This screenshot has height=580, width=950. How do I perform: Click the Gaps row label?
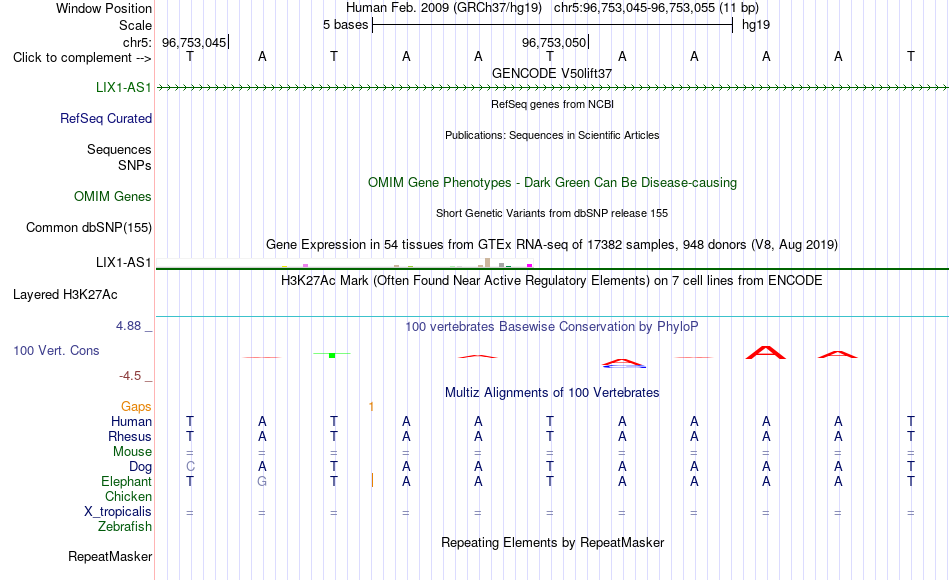click(x=136, y=407)
